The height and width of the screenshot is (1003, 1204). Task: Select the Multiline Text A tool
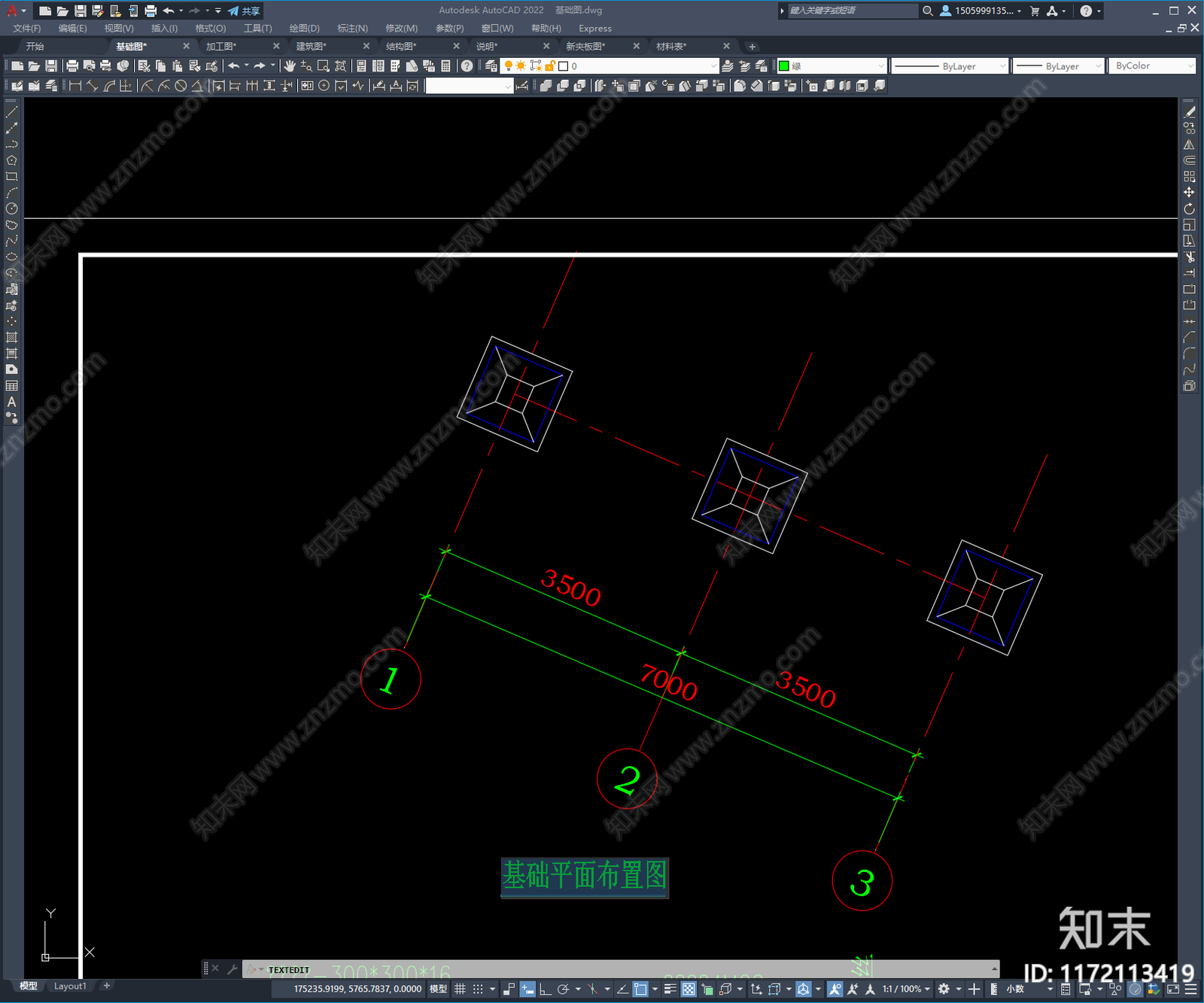(11, 402)
